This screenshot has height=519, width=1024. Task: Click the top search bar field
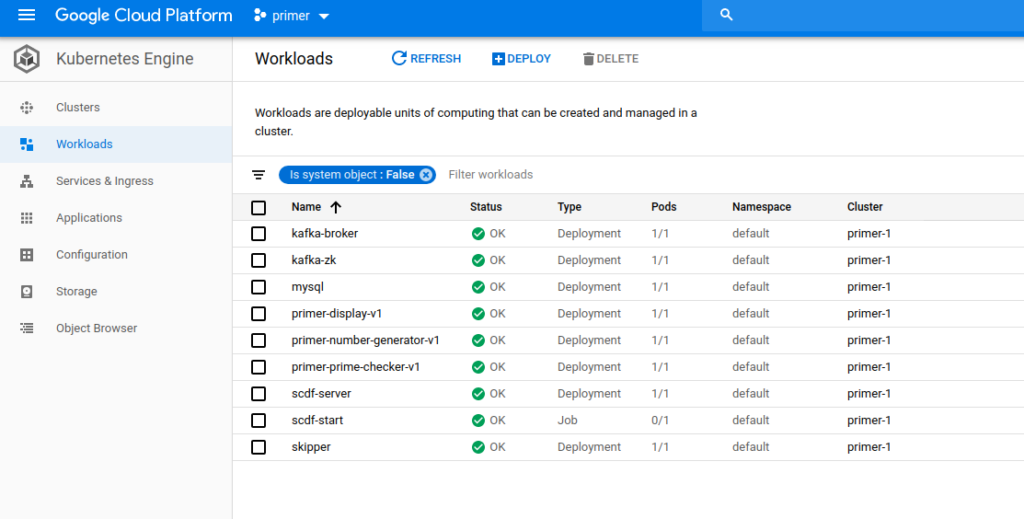[x=863, y=15]
